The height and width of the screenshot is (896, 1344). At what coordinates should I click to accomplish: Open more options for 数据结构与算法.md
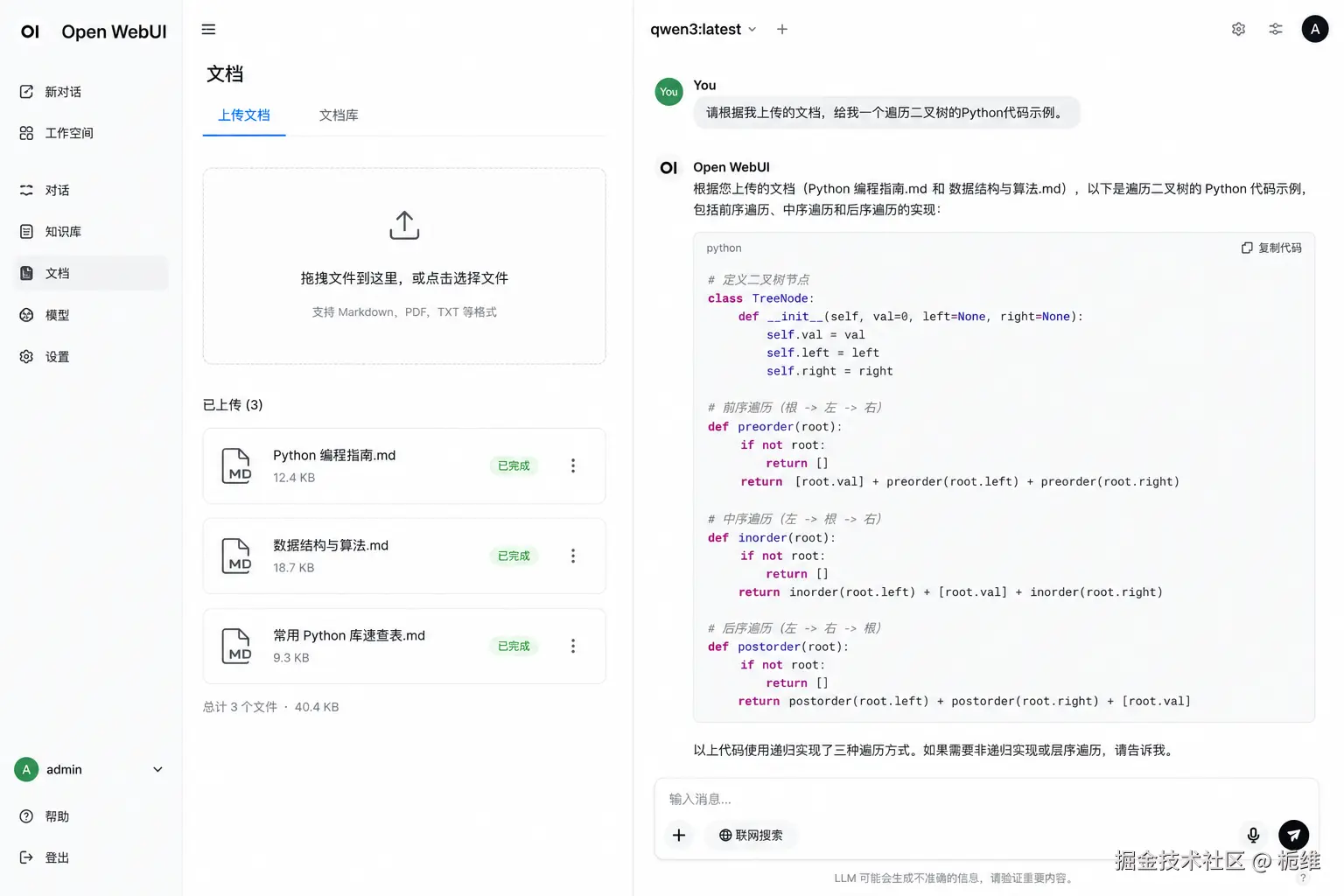coord(573,556)
